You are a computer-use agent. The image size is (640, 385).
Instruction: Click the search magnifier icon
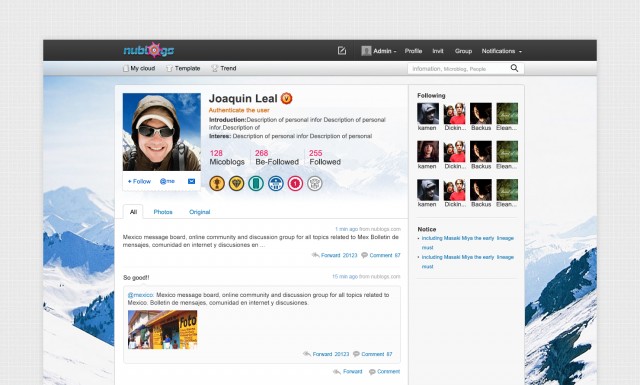coord(514,68)
